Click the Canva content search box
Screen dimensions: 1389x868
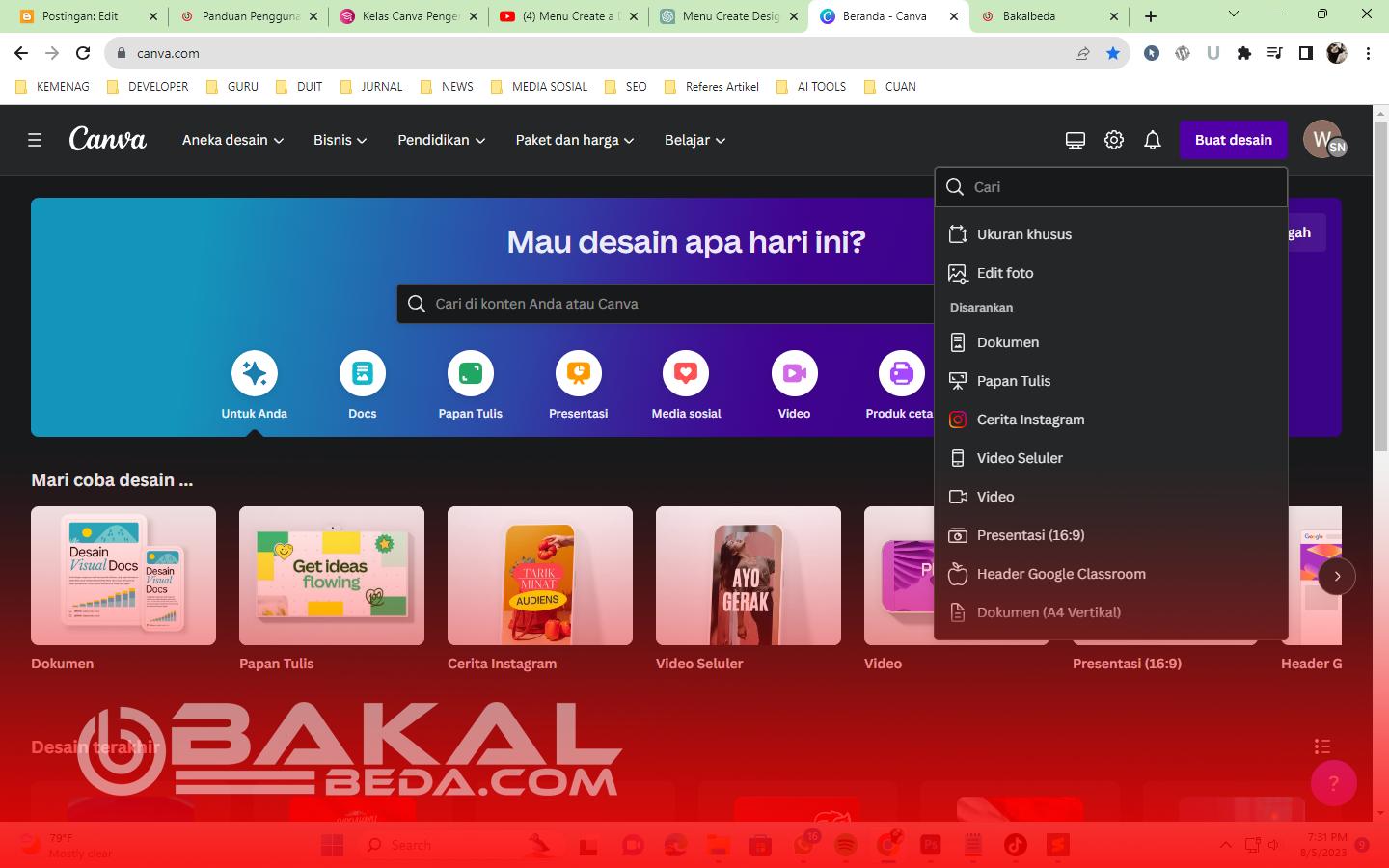[666, 304]
